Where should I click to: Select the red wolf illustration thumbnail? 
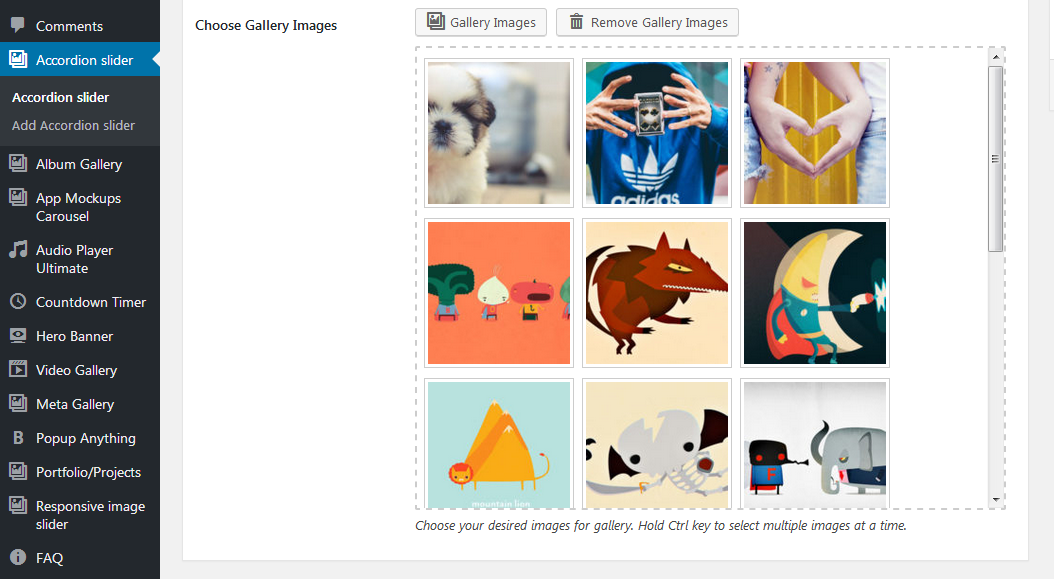(657, 293)
